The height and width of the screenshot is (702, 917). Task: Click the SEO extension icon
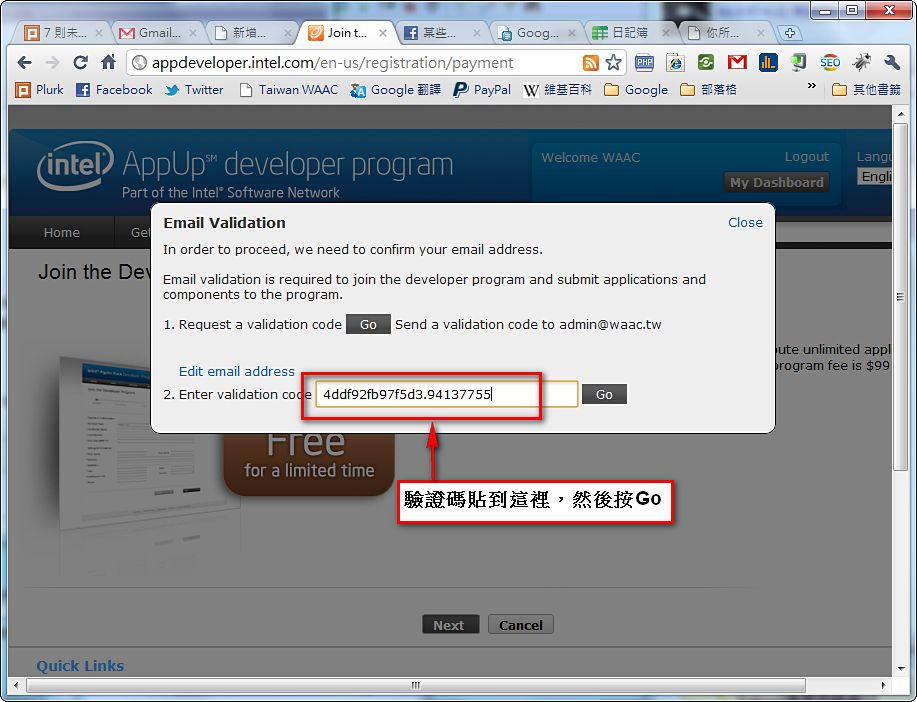(x=830, y=62)
